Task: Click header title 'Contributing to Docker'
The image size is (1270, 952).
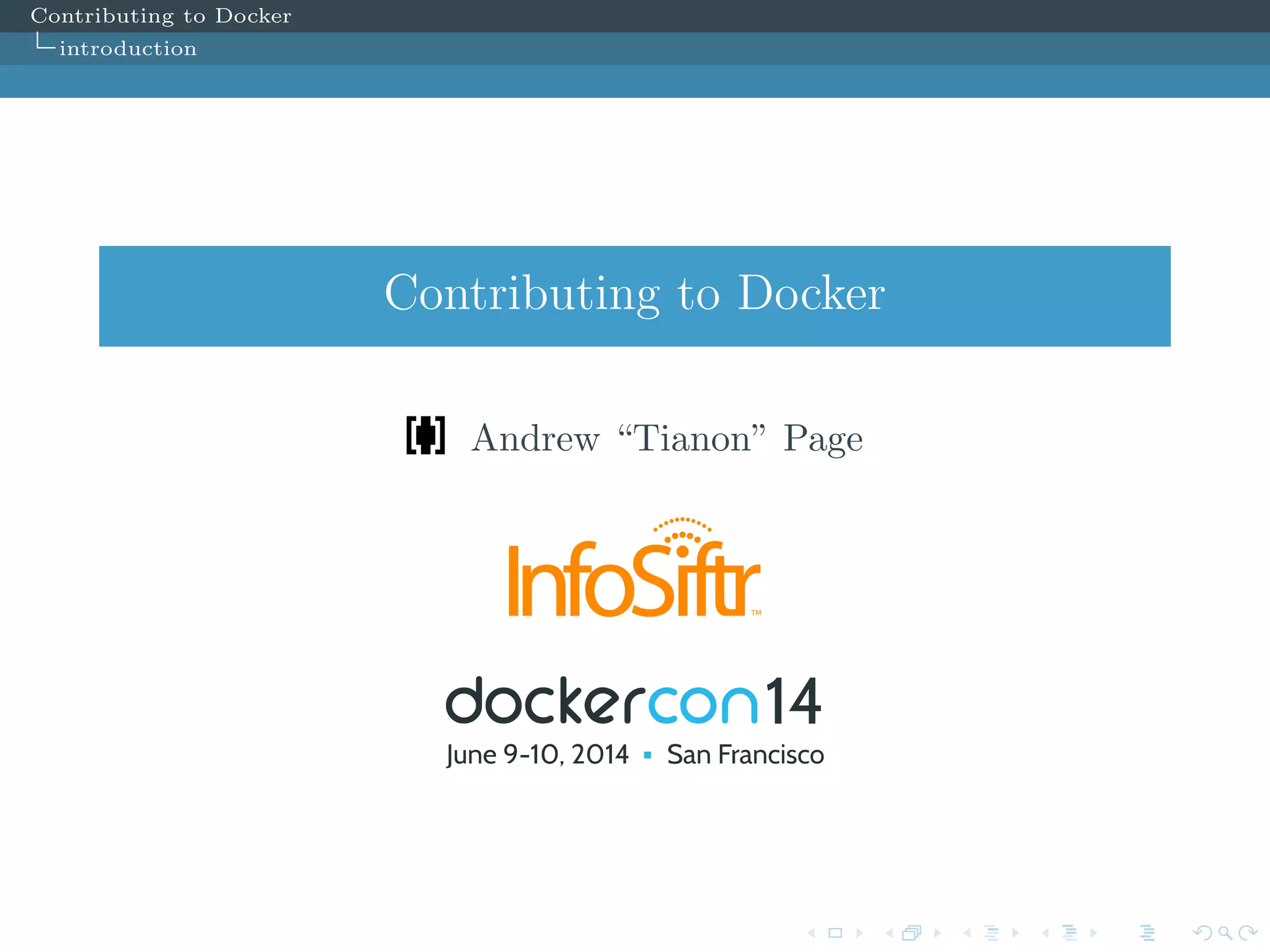Action: pos(161,15)
